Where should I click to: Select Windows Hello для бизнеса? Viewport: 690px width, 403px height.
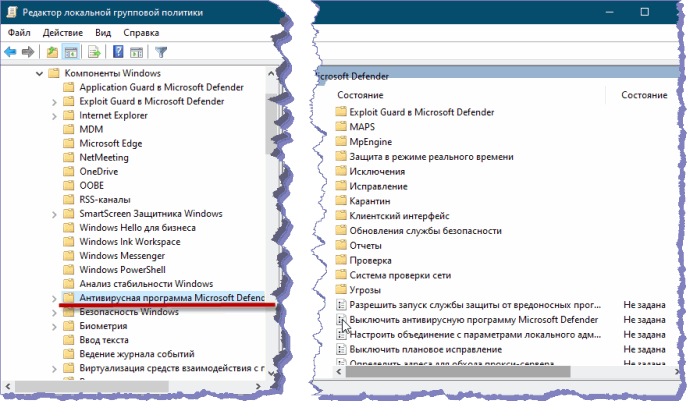(137, 227)
